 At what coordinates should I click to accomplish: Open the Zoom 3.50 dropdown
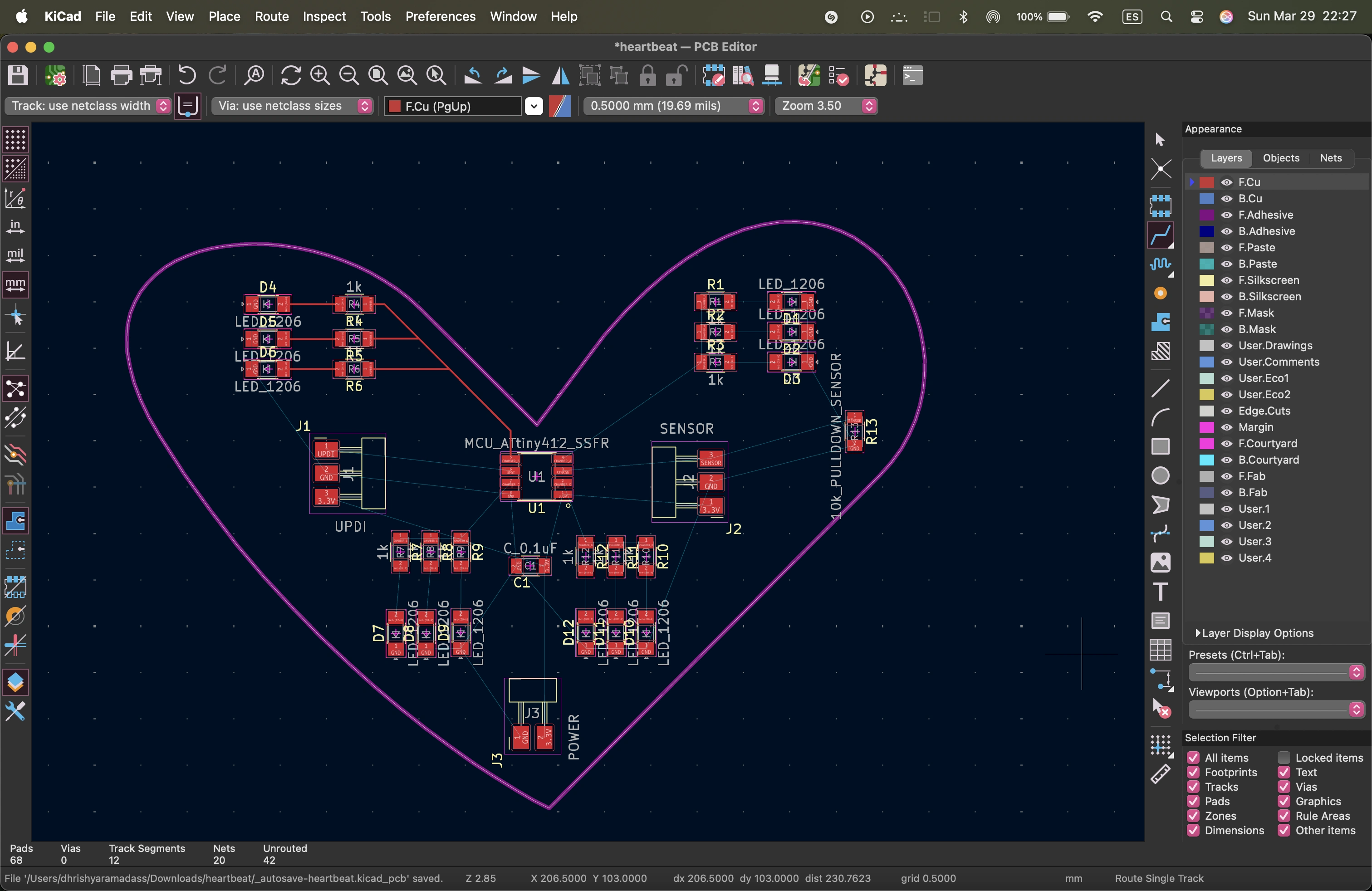(x=825, y=105)
